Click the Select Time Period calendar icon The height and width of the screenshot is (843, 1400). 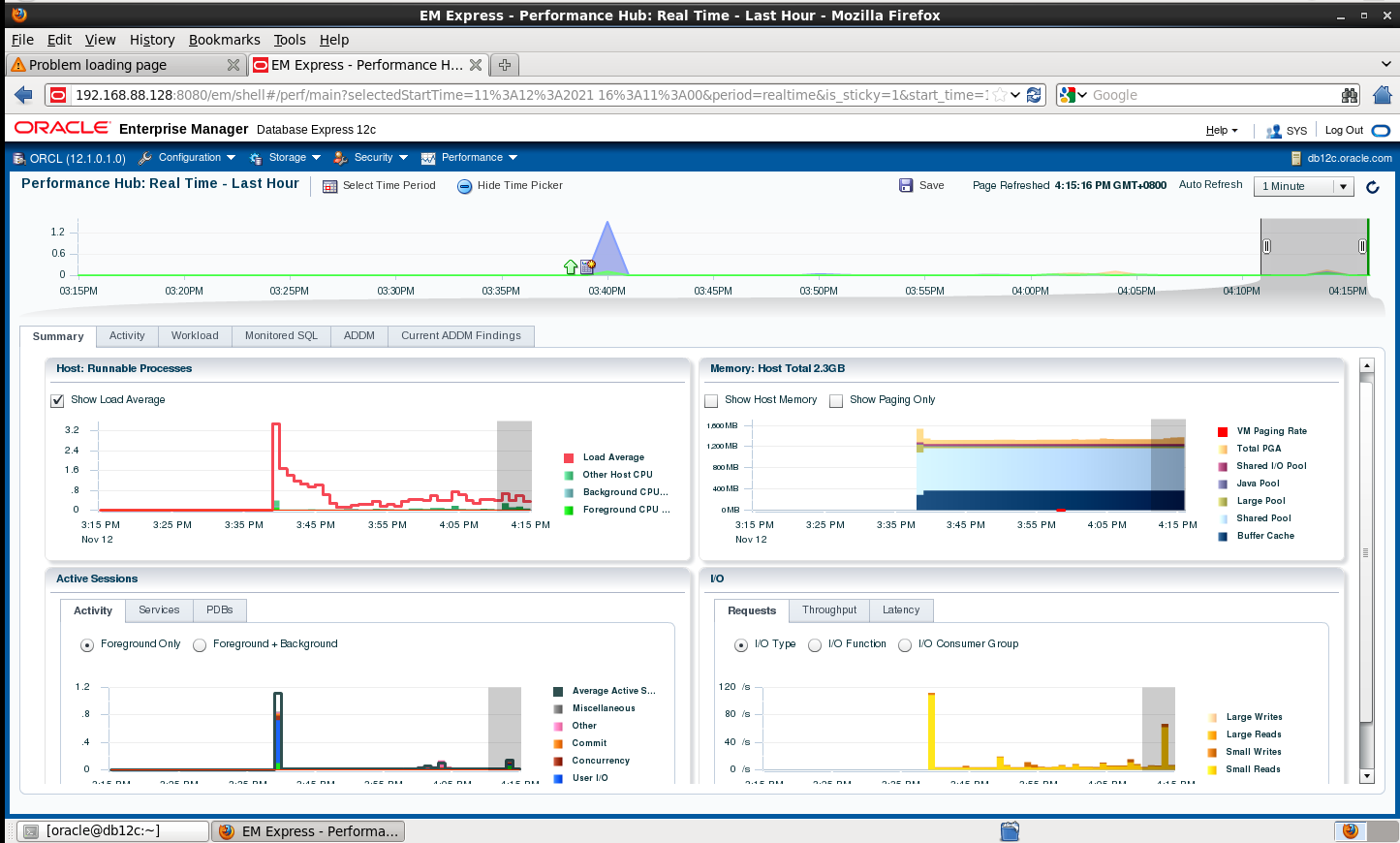click(x=329, y=186)
